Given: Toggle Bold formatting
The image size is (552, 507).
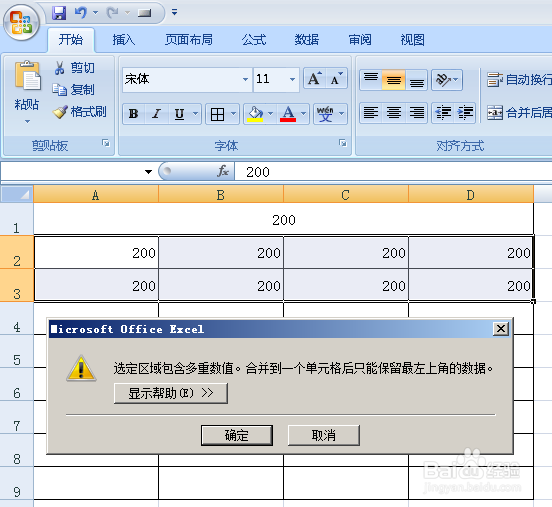Looking at the screenshot, I should point(133,114).
